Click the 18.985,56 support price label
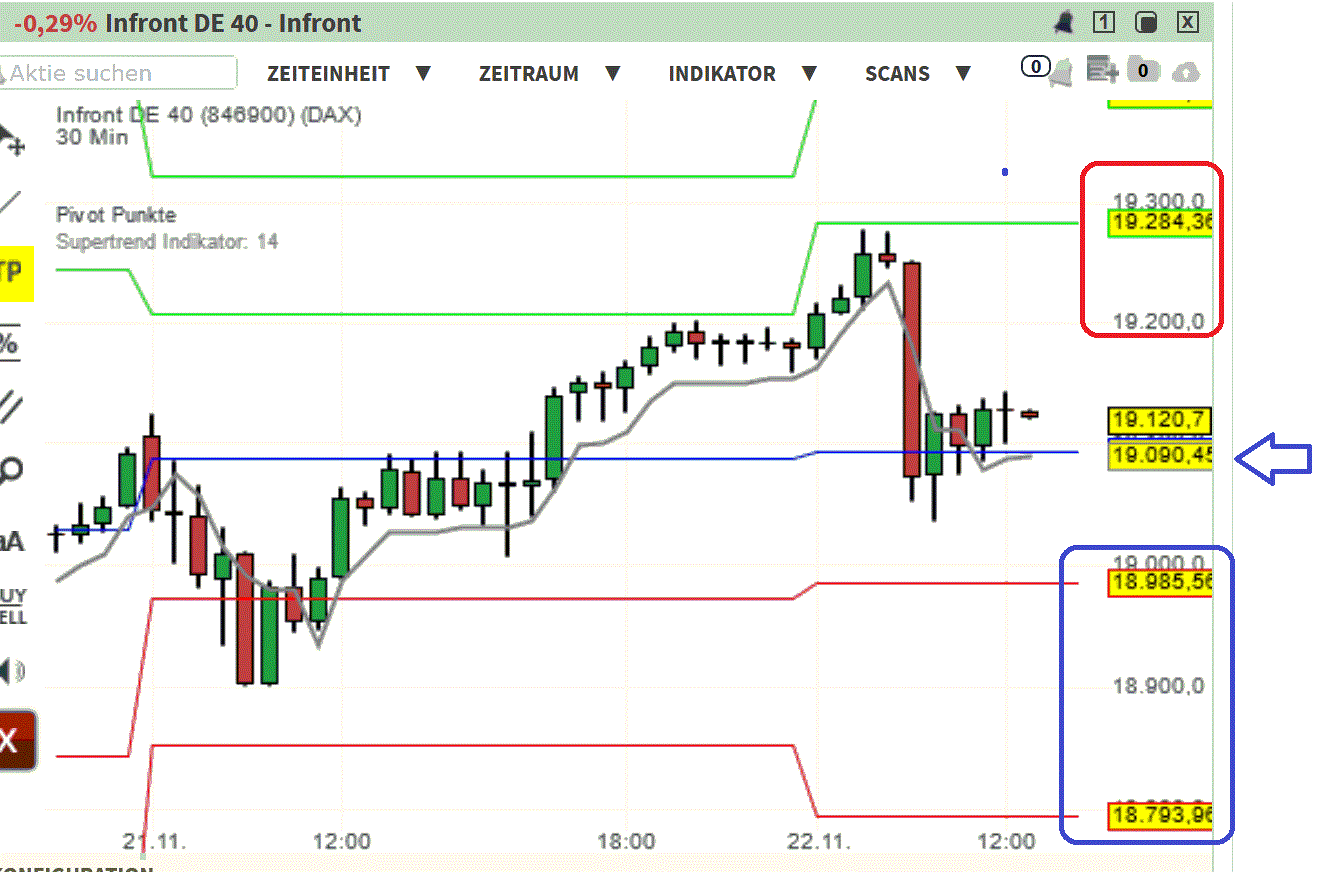 1161,583
